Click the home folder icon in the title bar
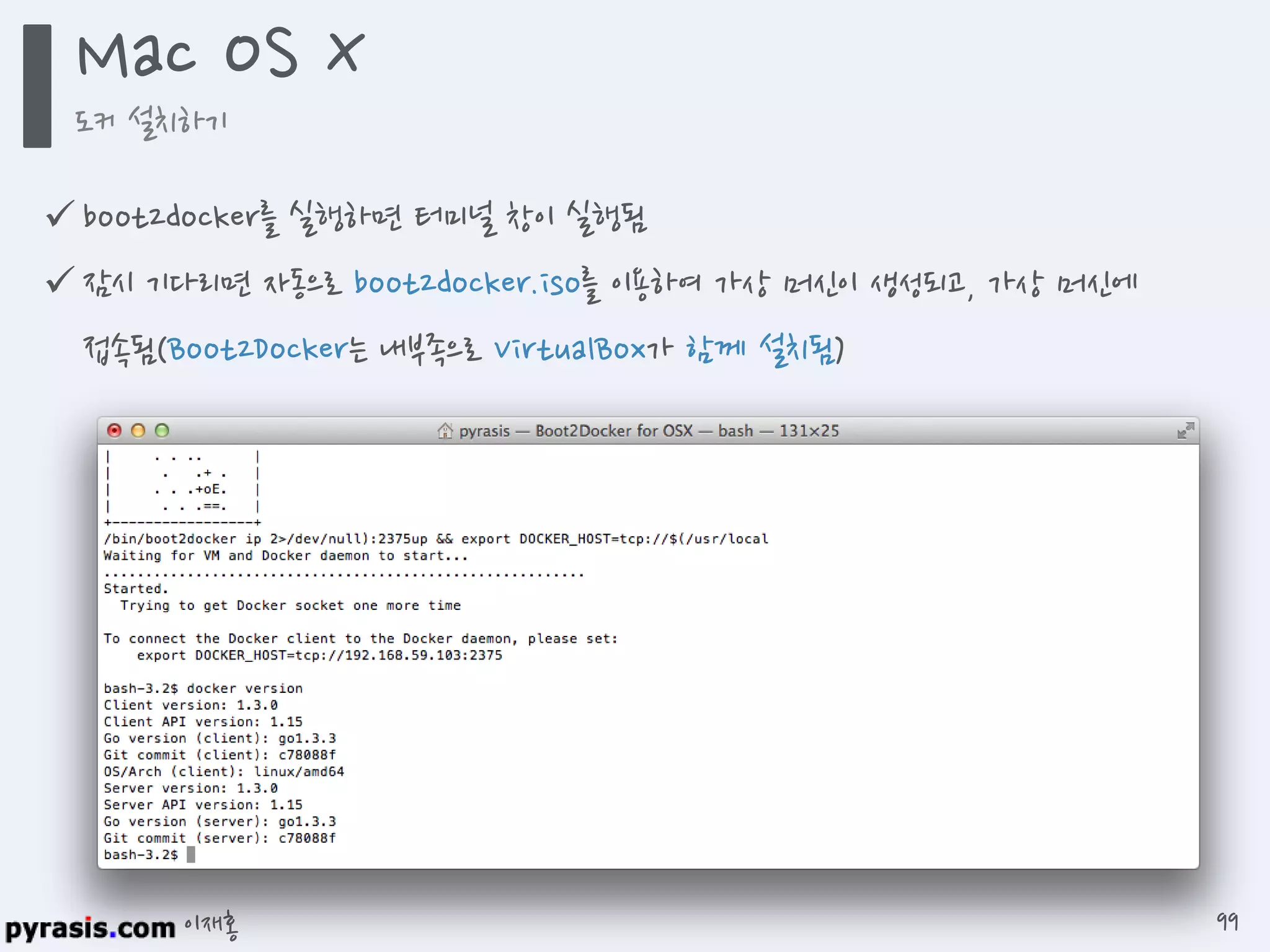Image resolution: width=1270 pixels, height=952 pixels. pos(445,430)
